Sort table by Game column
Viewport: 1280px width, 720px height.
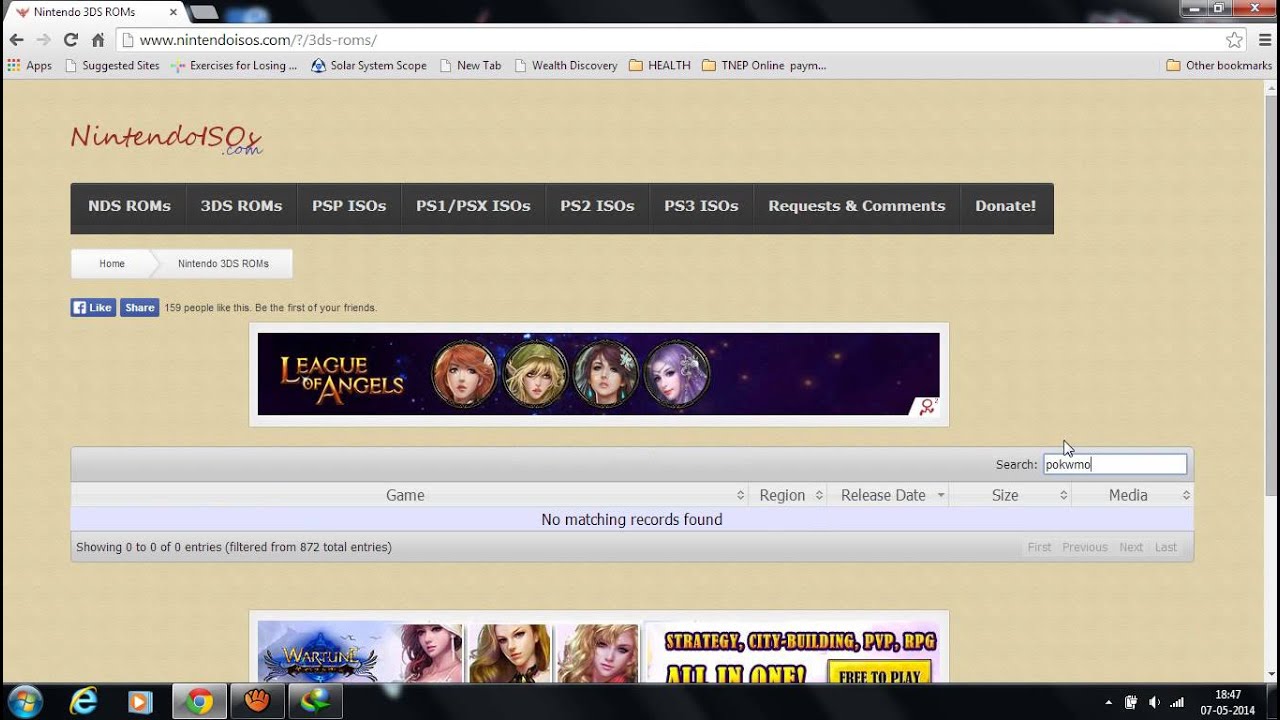409,495
